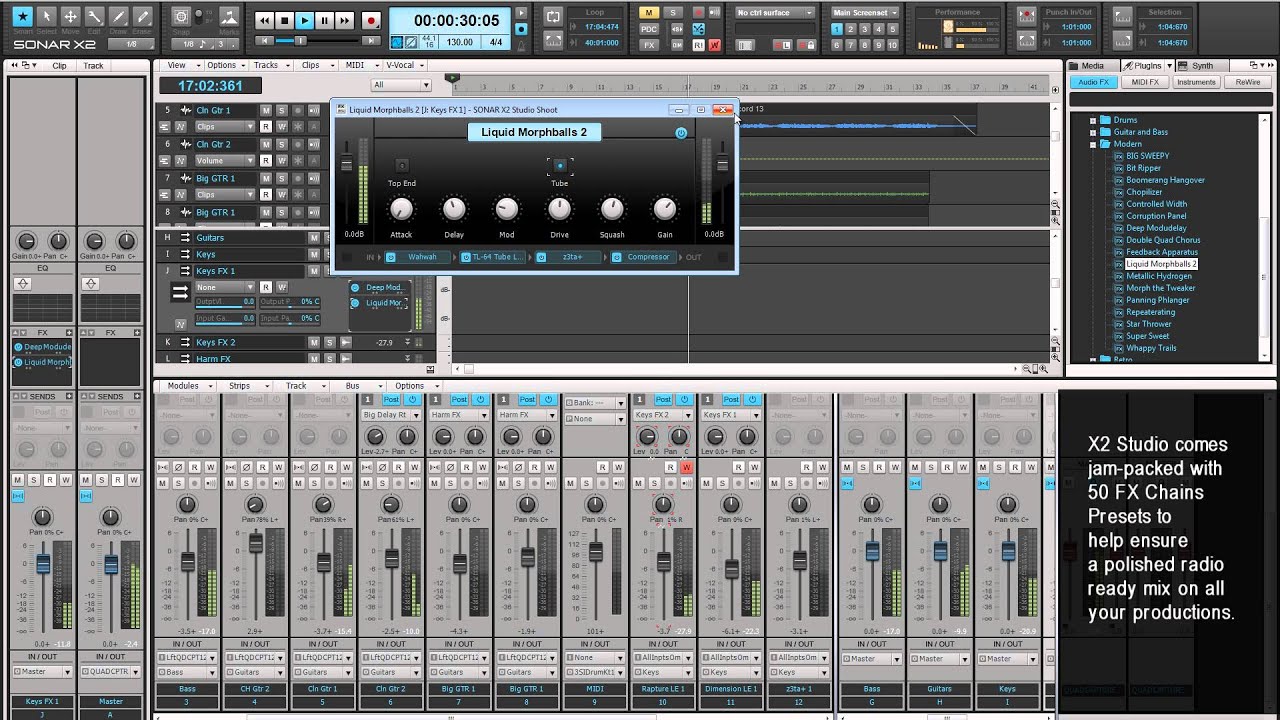
Task: Select the Edit tool
Action: pyautogui.click(x=94, y=16)
